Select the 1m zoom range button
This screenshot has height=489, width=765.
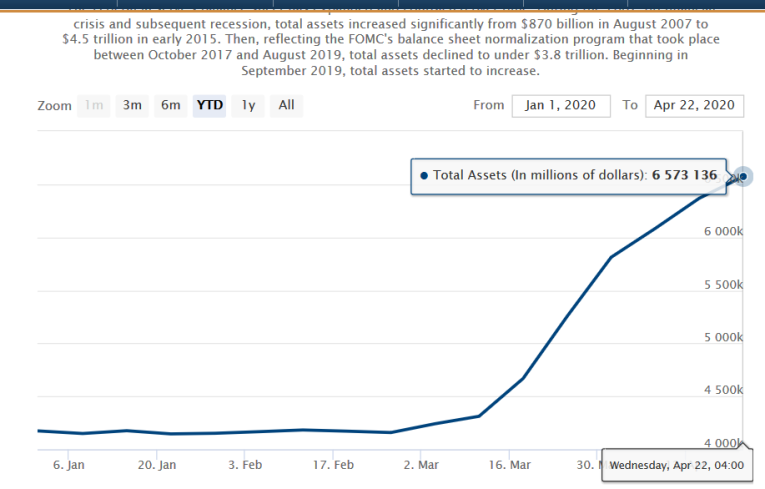pyautogui.click(x=94, y=105)
